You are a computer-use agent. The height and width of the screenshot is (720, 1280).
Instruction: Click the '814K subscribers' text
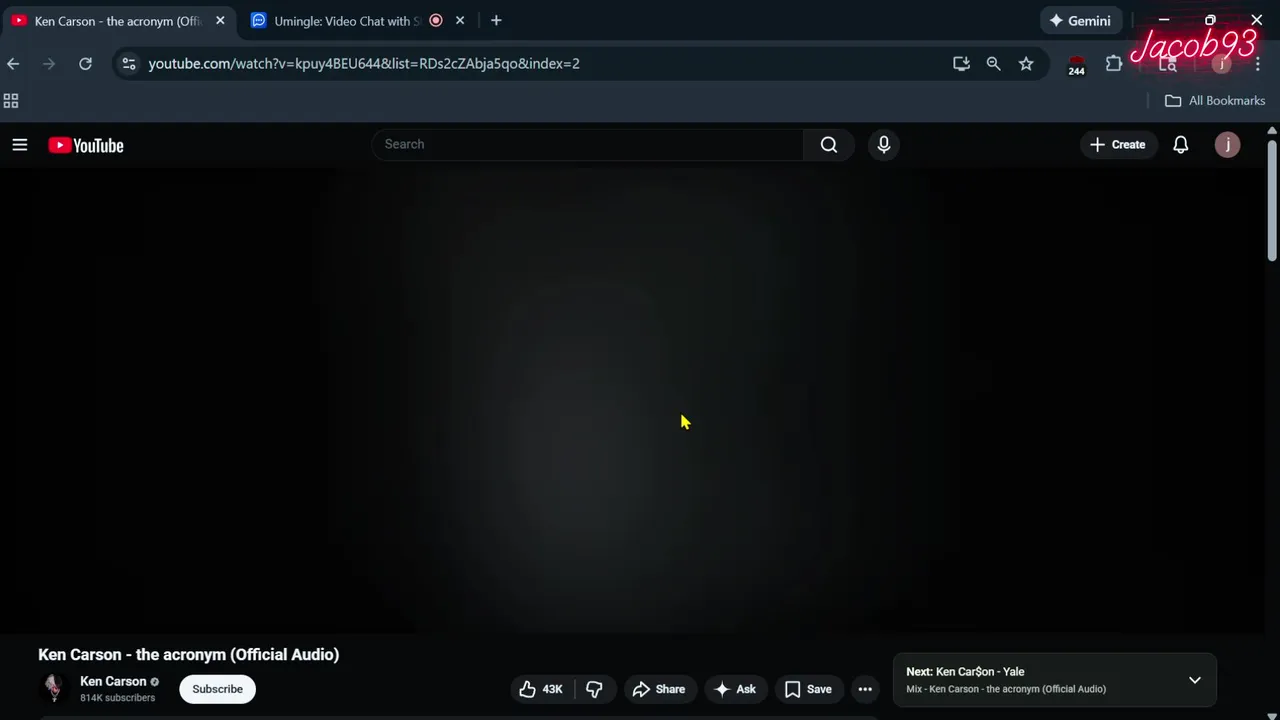pos(117,698)
